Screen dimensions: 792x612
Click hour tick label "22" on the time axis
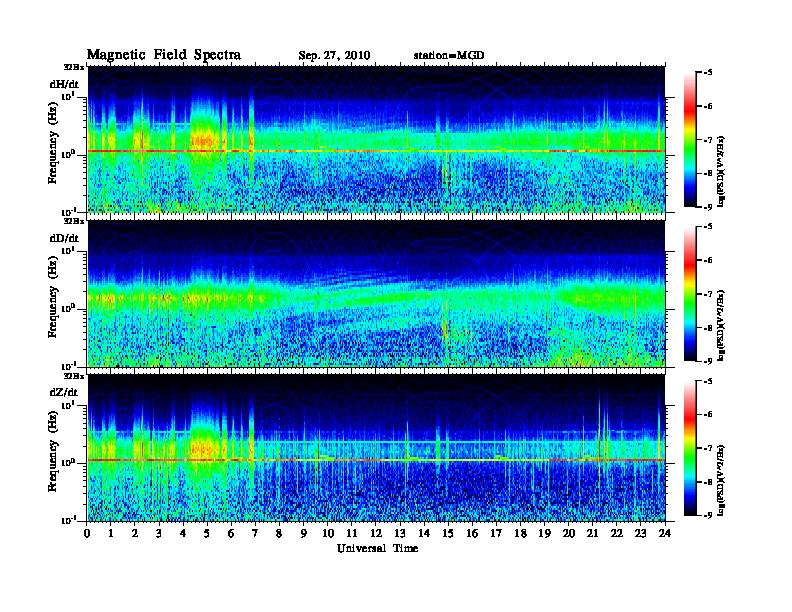(x=617, y=534)
